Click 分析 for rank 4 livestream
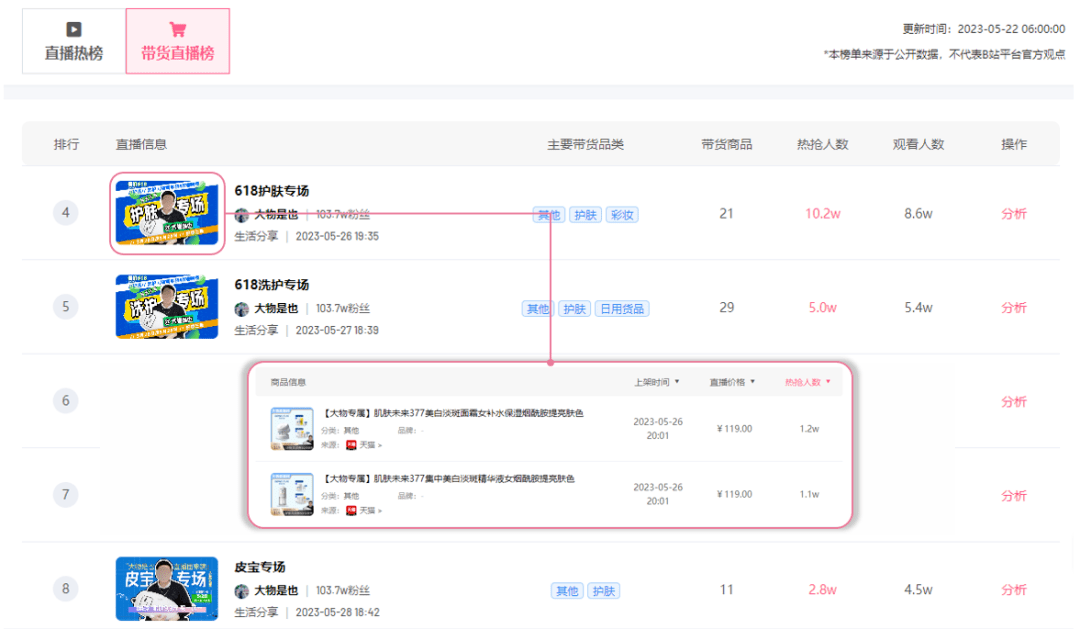Screen dimensions: 1080x629 tap(1013, 214)
